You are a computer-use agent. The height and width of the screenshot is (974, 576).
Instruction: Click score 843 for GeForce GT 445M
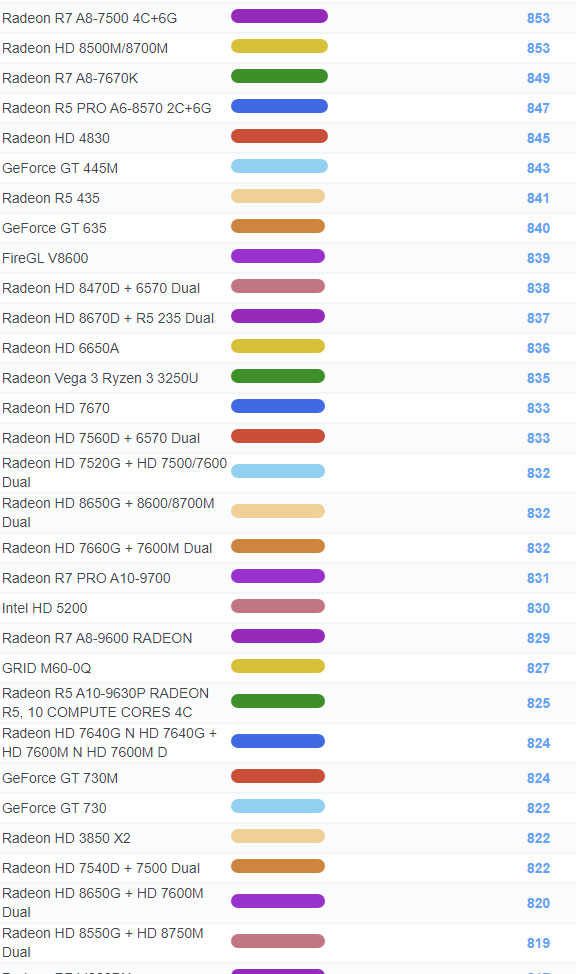coord(538,168)
